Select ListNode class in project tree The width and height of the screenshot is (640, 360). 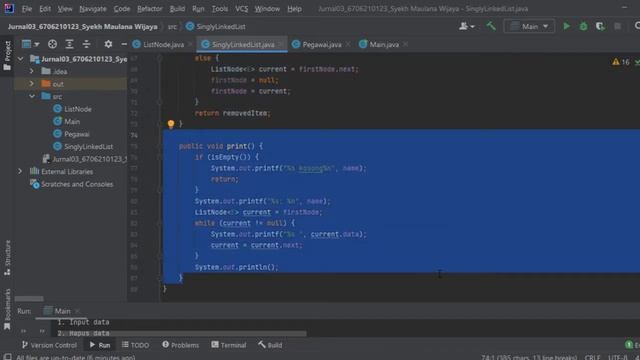pyautogui.click(x=73, y=109)
